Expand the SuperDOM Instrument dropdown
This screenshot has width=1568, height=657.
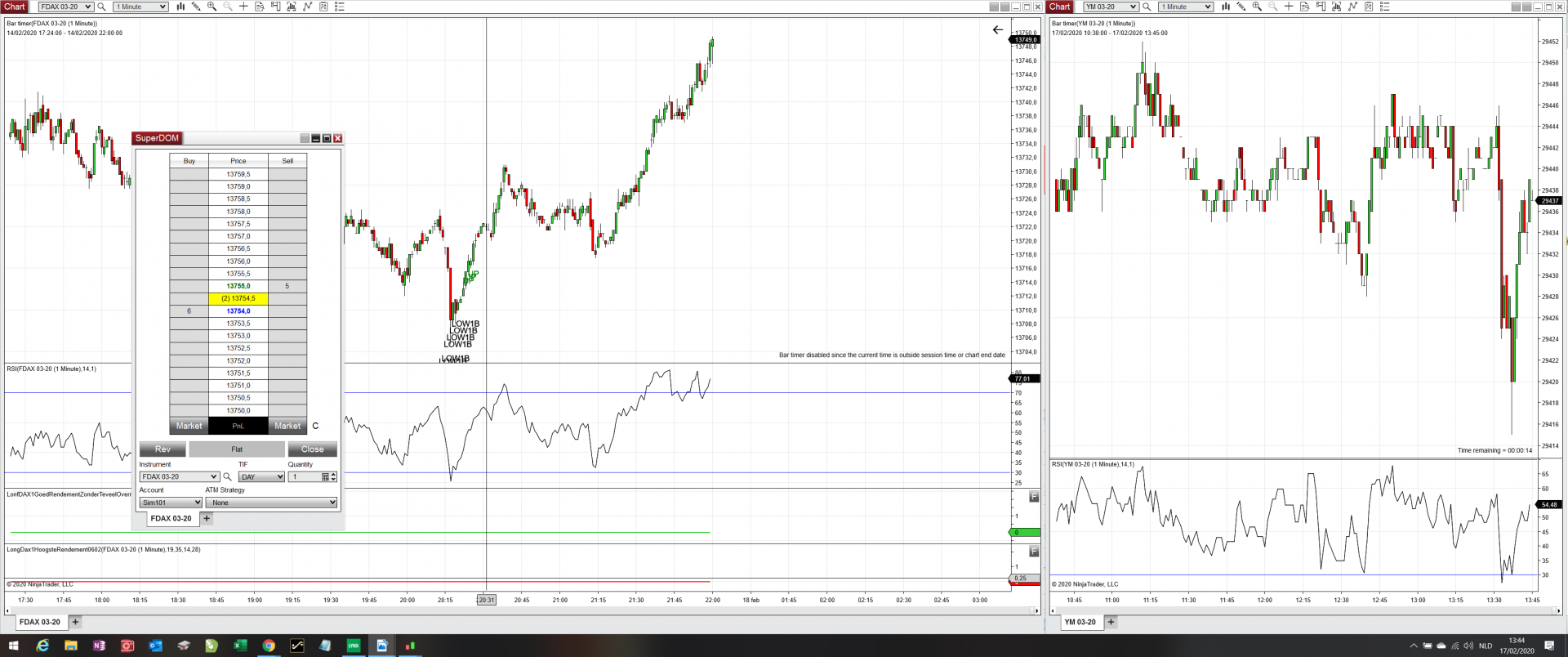(x=179, y=477)
